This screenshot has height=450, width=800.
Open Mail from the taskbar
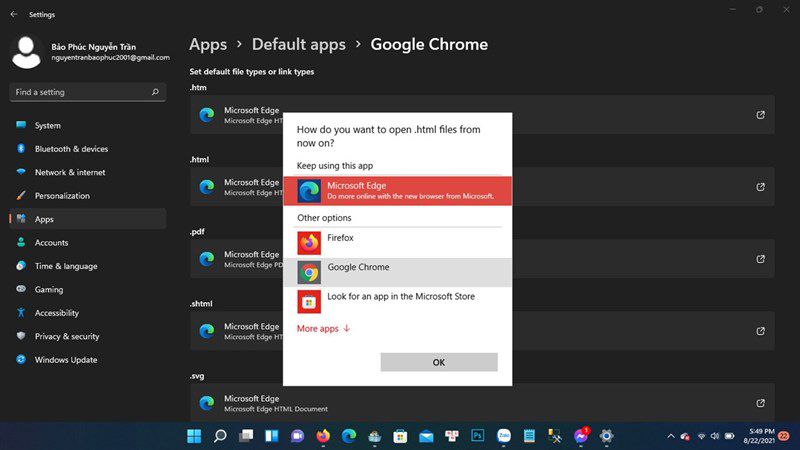pos(426,436)
